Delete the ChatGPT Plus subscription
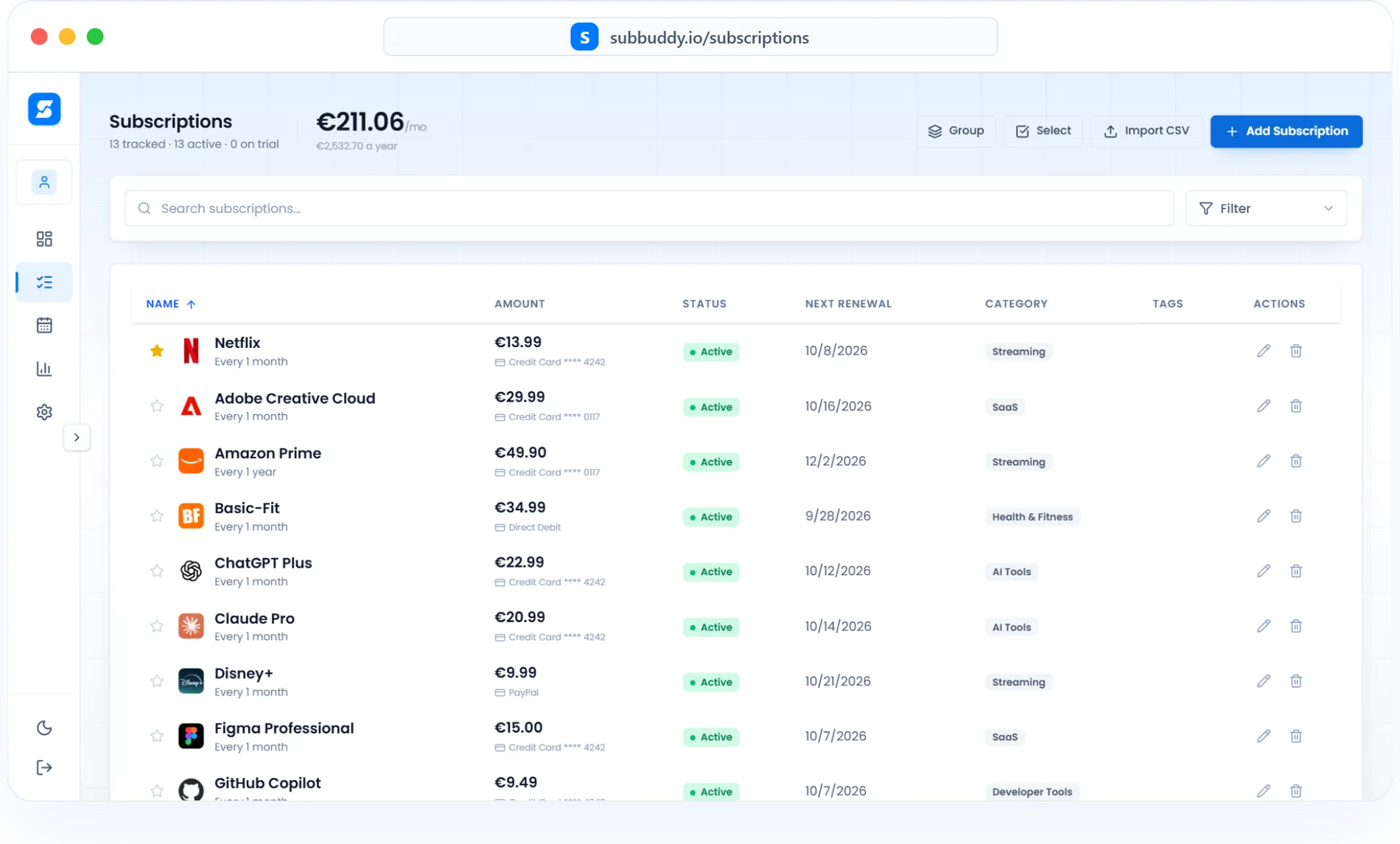The width and height of the screenshot is (1400, 844). (1296, 571)
